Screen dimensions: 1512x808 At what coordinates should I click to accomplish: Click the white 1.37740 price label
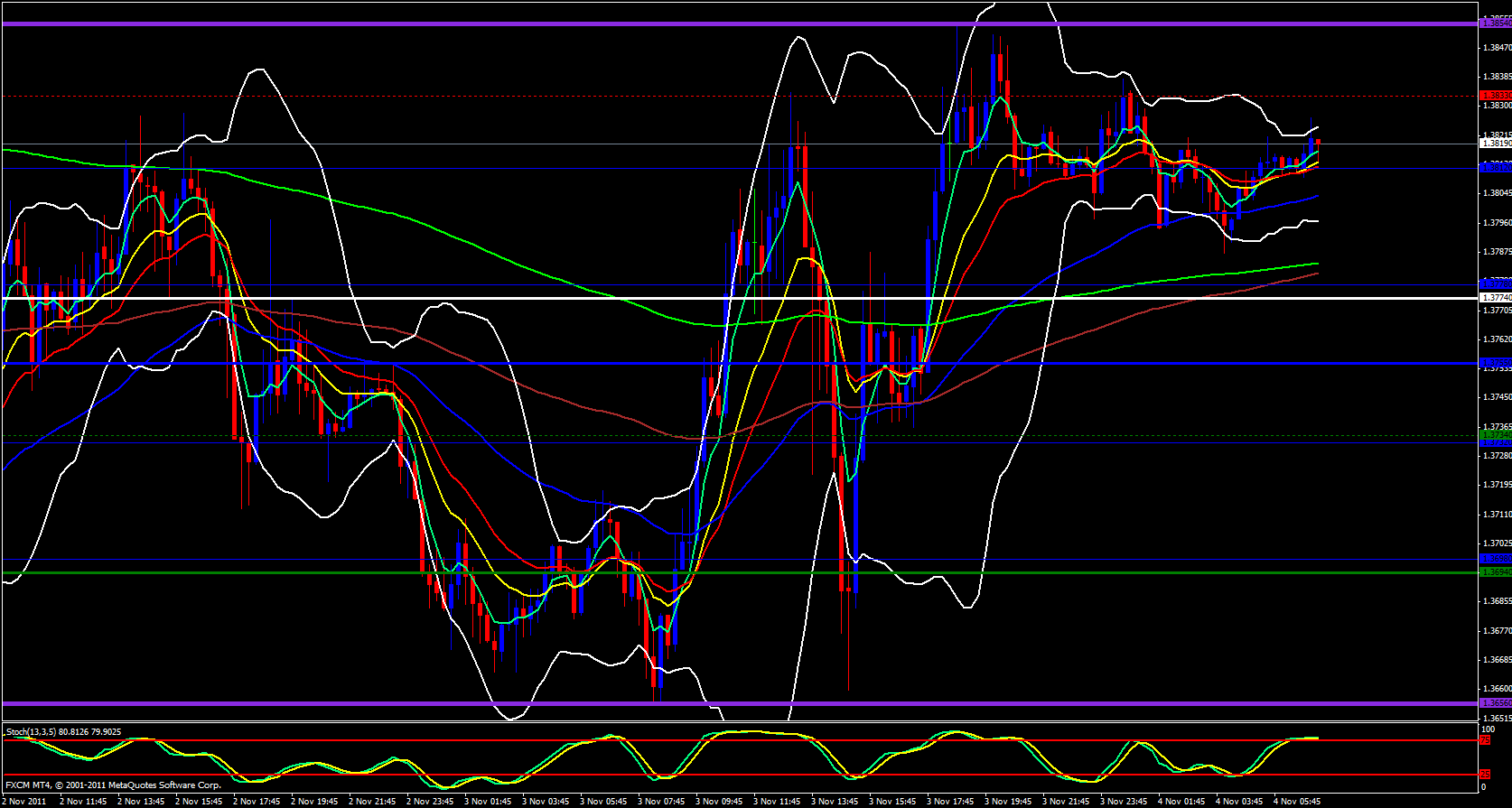1494,297
